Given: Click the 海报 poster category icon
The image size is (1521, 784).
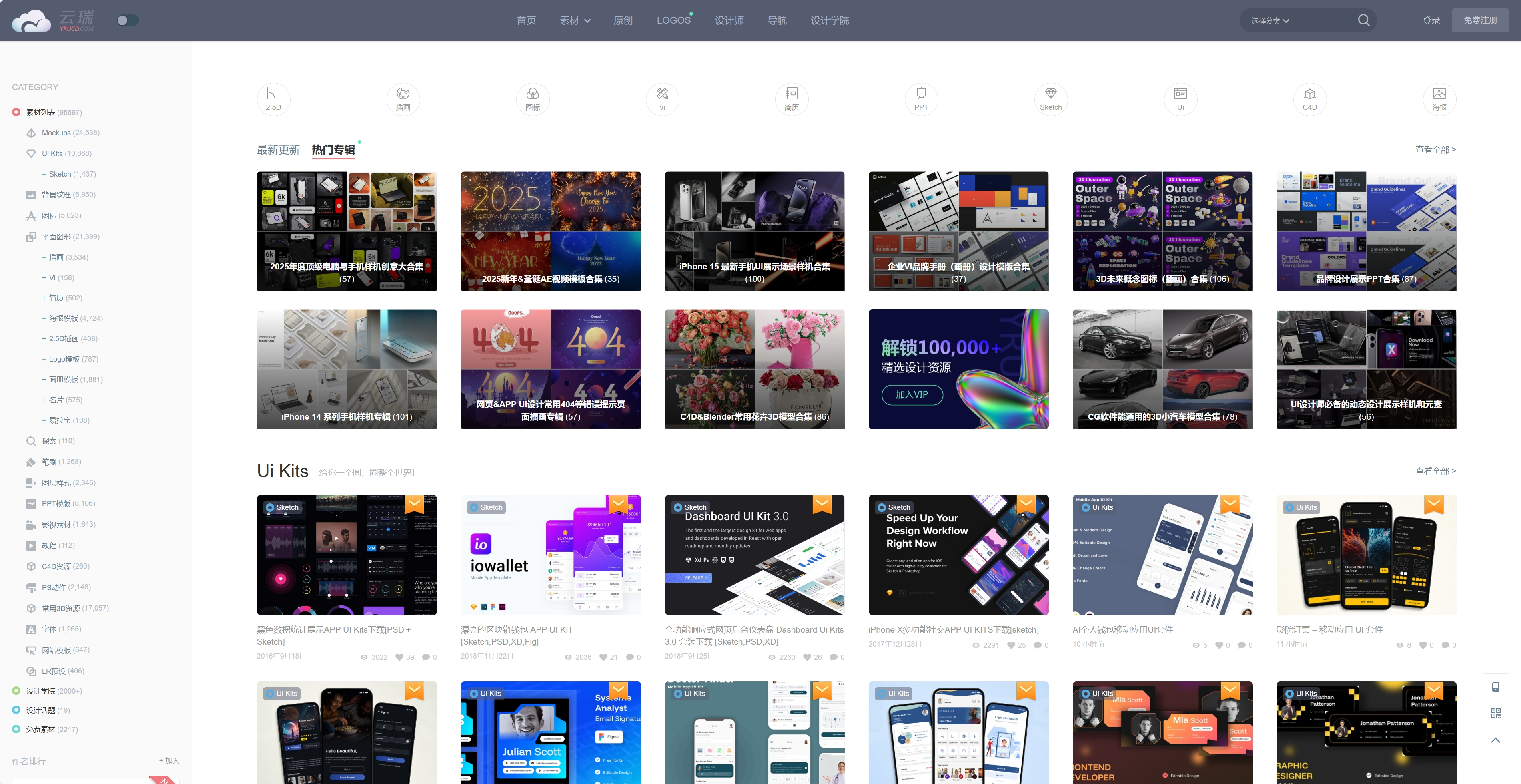Looking at the screenshot, I should pos(1439,99).
